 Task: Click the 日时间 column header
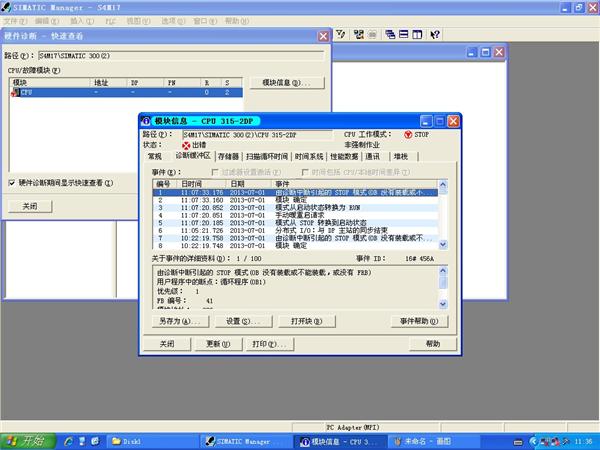click(x=202, y=184)
